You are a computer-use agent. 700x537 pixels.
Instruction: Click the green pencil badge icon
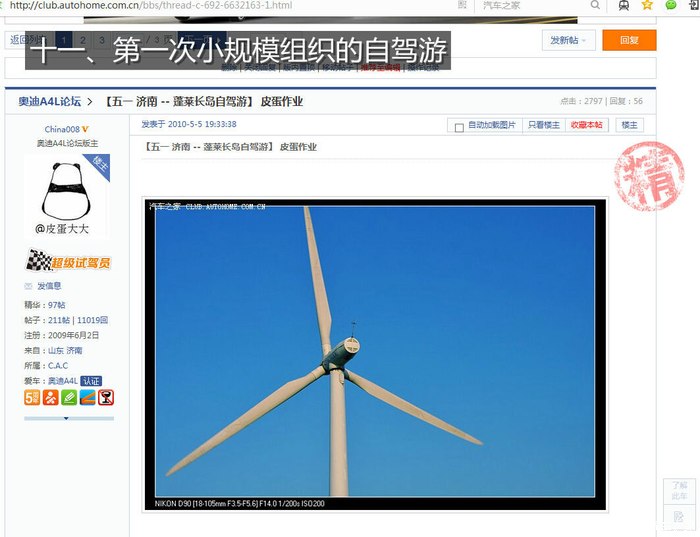click(x=69, y=397)
